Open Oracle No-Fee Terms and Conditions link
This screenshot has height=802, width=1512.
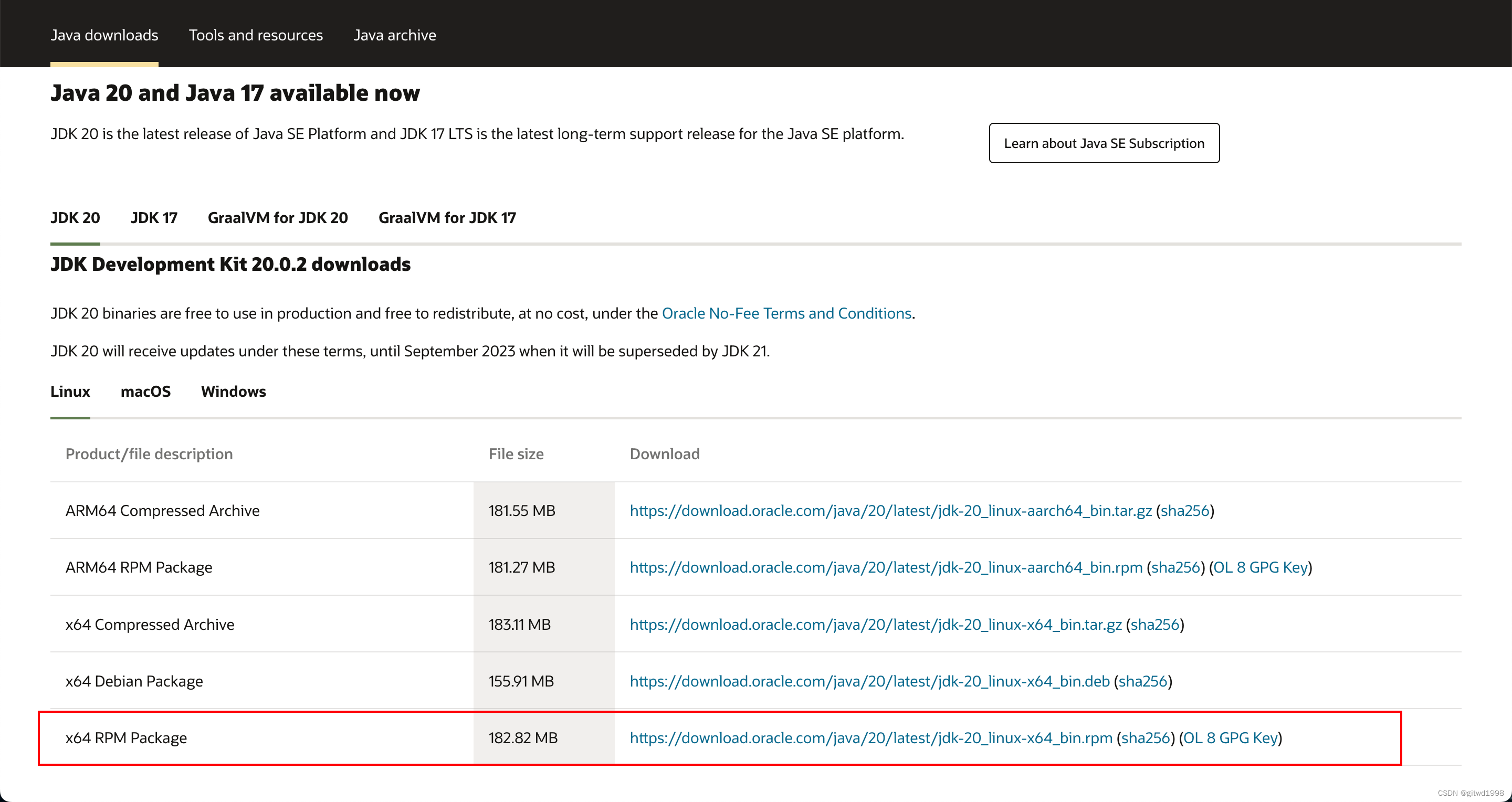[x=786, y=313]
